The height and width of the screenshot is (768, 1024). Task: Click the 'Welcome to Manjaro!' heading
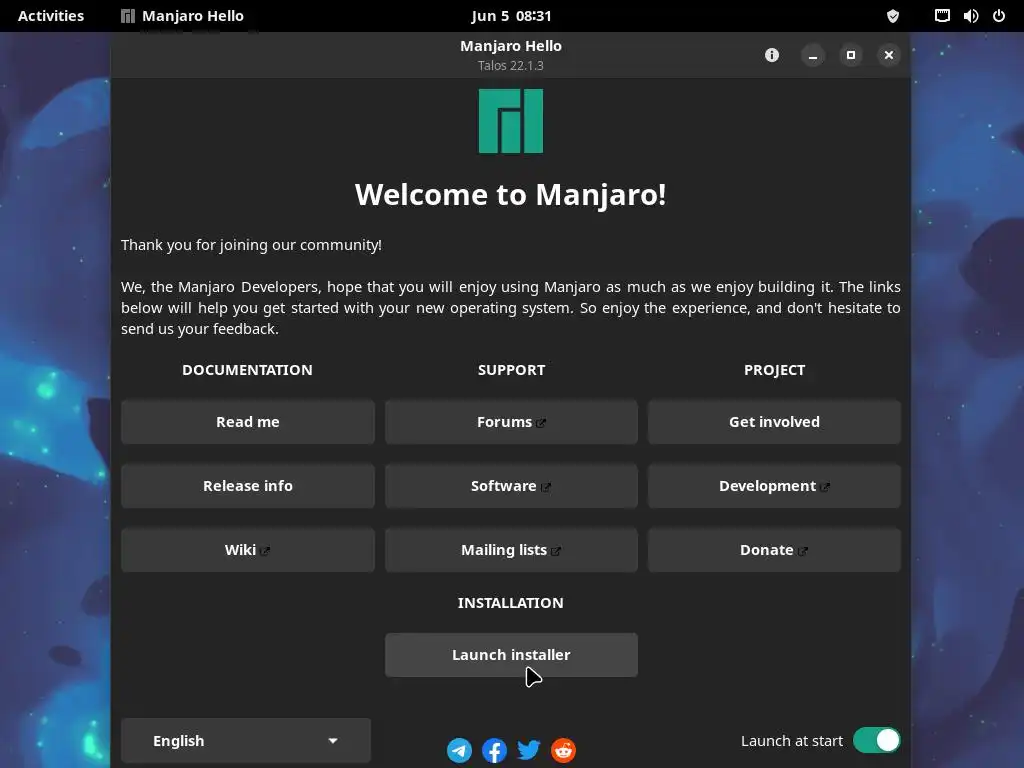point(511,195)
